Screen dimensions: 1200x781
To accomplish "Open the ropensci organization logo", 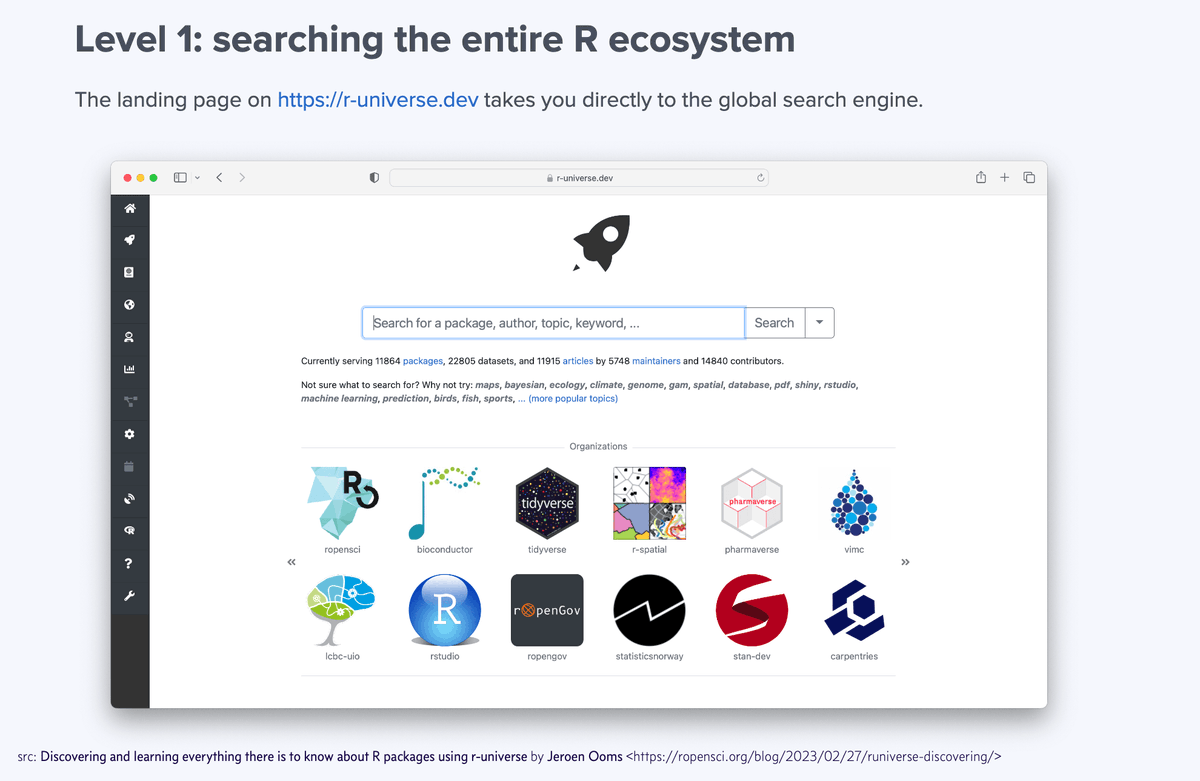I will click(x=342, y=502).
